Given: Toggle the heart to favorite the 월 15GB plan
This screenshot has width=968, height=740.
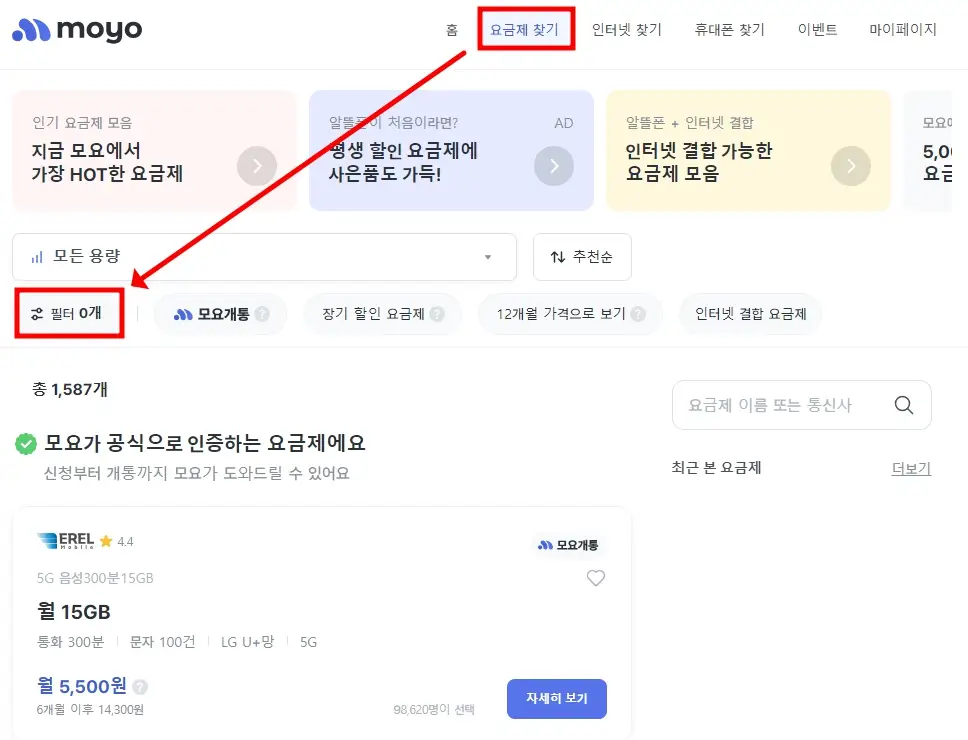Looking at the screenshot, I should coord(596,578).
